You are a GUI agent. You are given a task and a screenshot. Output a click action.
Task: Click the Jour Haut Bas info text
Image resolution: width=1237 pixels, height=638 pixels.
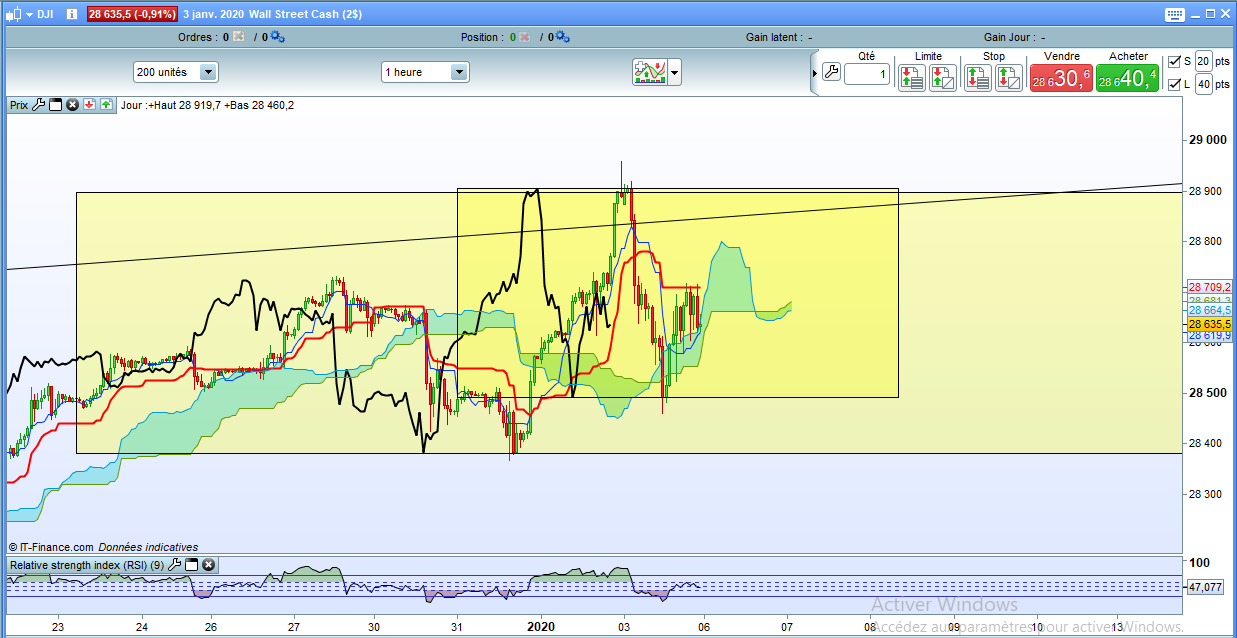(x=207, y=105)
